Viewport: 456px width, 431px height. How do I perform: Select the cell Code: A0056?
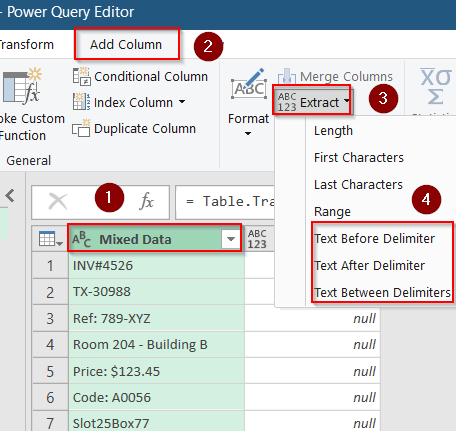156,397
